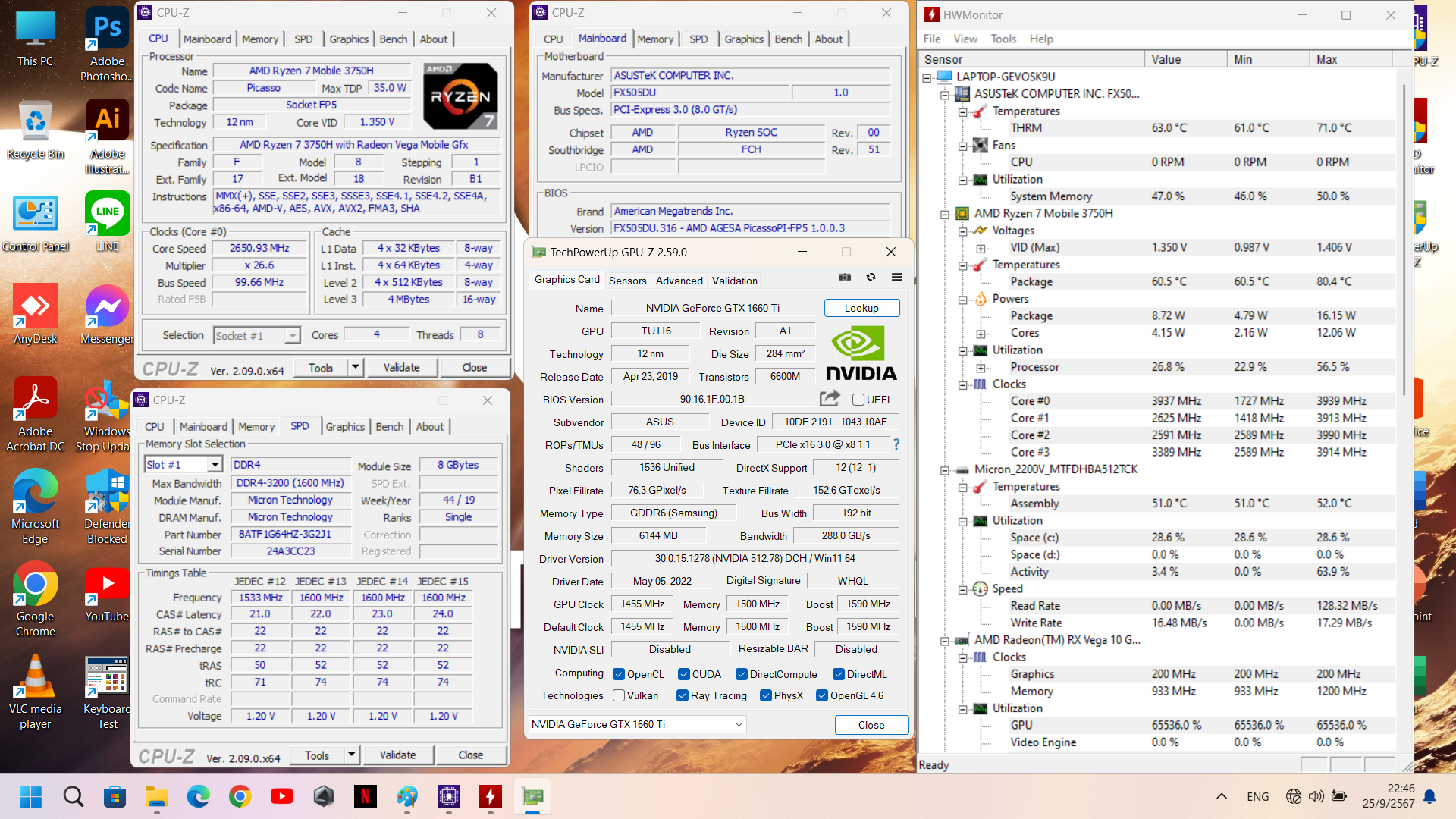Click the GPU-Z refresh icon
Viewport: 1456px width, 819px height.
click(871, 278)
